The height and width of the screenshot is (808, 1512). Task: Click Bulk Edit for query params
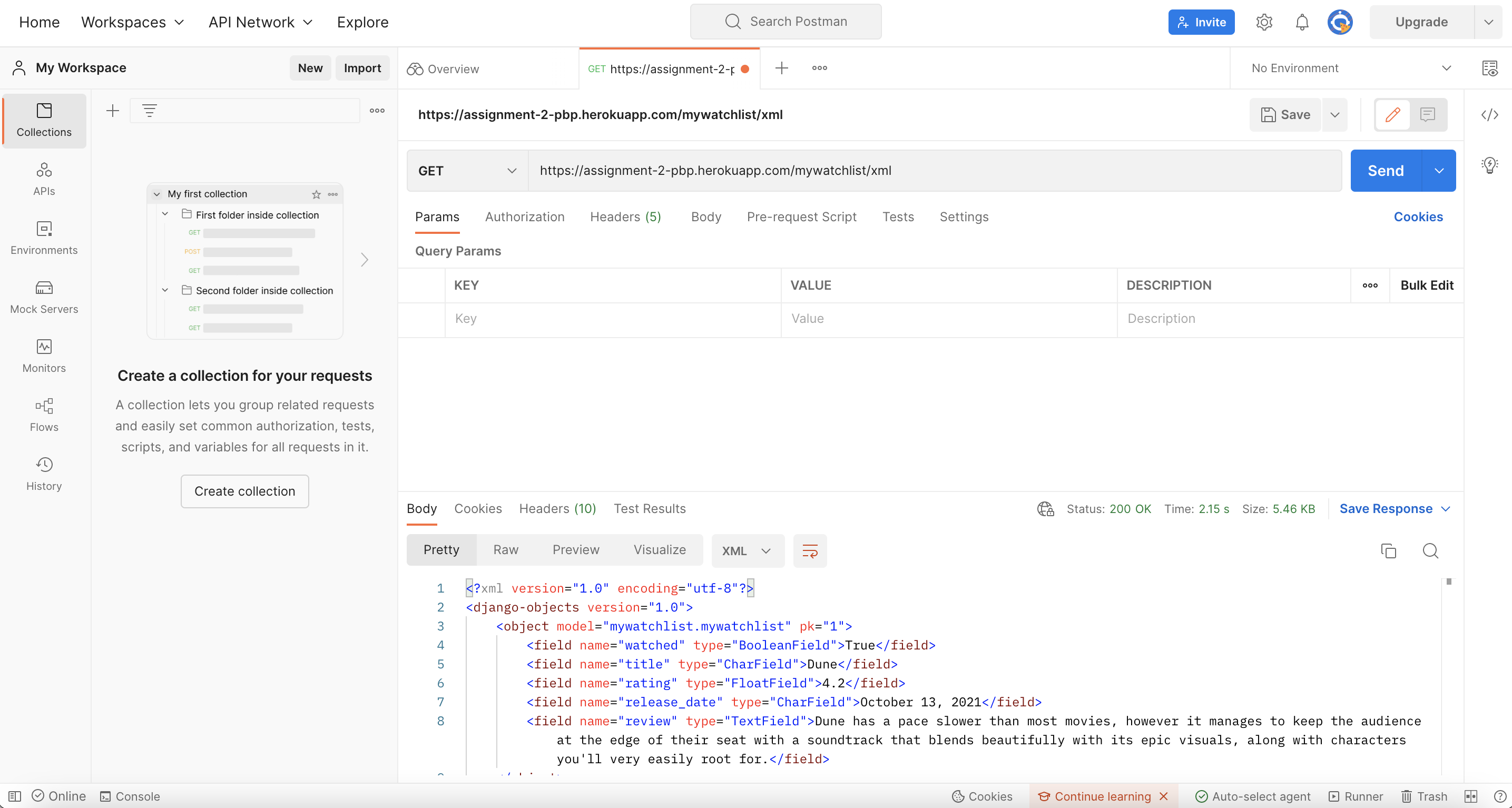tap(1426, 285)
